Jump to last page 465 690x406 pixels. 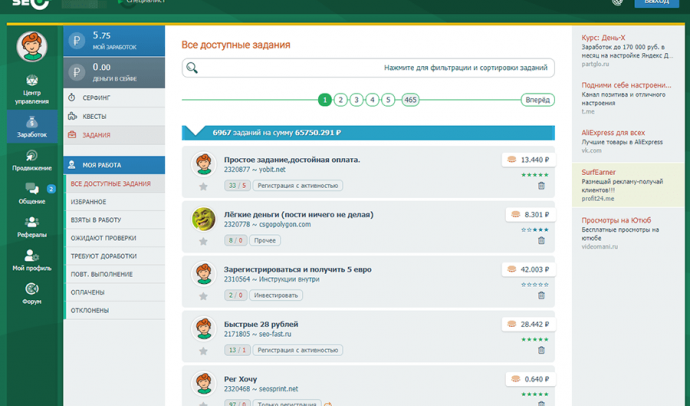point(410,100)
